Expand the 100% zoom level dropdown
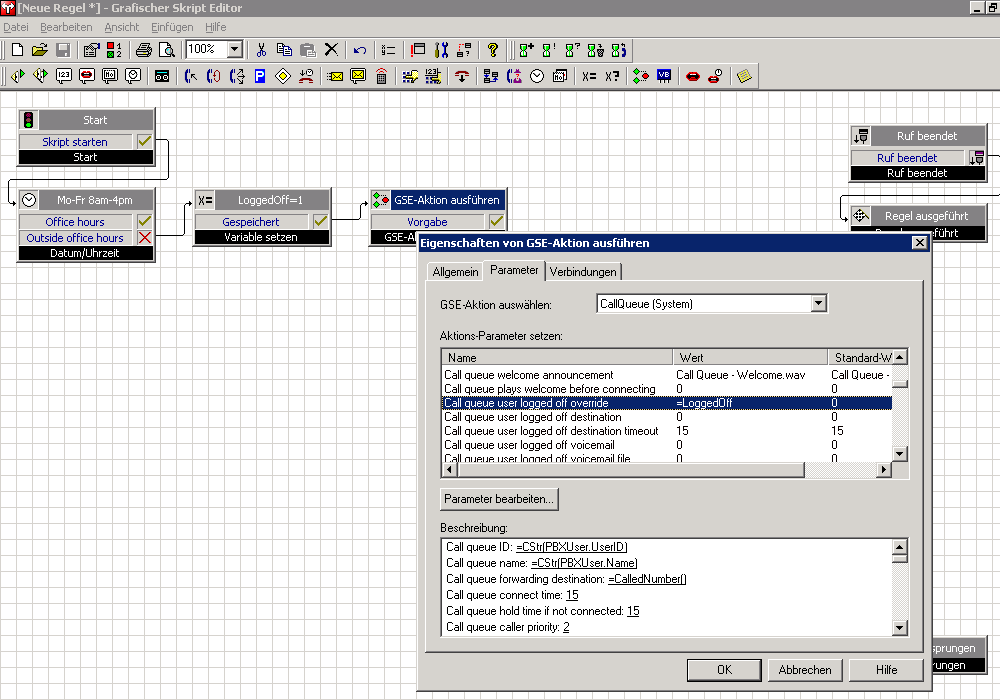The height and width of the screenshot is (700, 1000). (234, 49)
